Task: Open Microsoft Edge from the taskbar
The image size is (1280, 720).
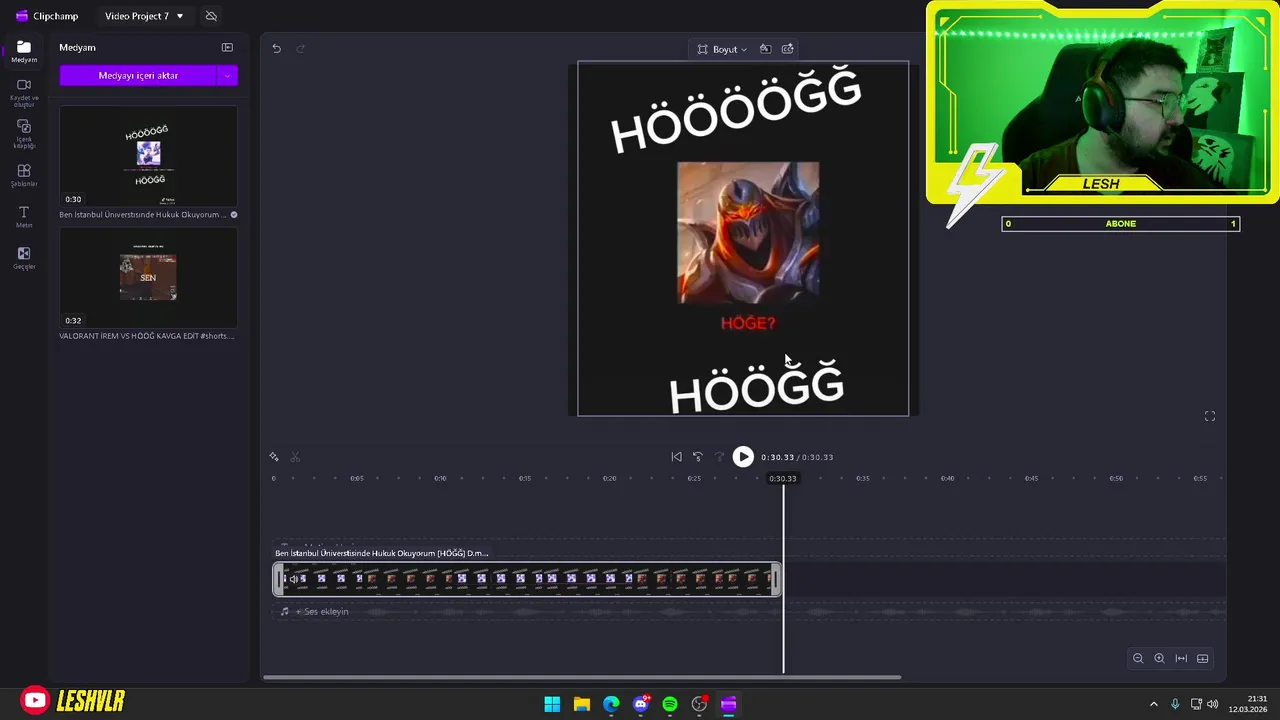Action: click(x=611, y=704)
